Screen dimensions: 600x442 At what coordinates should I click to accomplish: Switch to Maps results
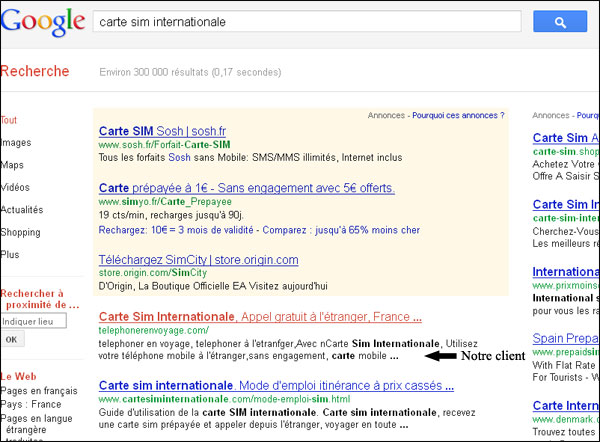click(12, 165)
